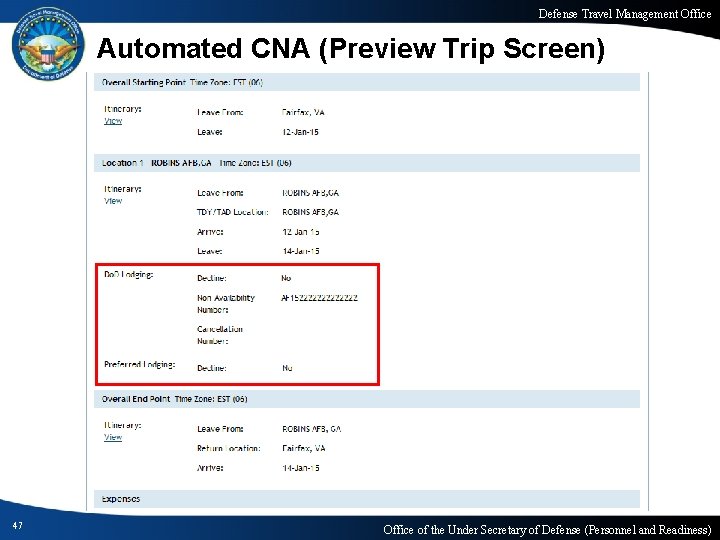Click slide number 47
This screenshot has height=540, width=720.
17,525
